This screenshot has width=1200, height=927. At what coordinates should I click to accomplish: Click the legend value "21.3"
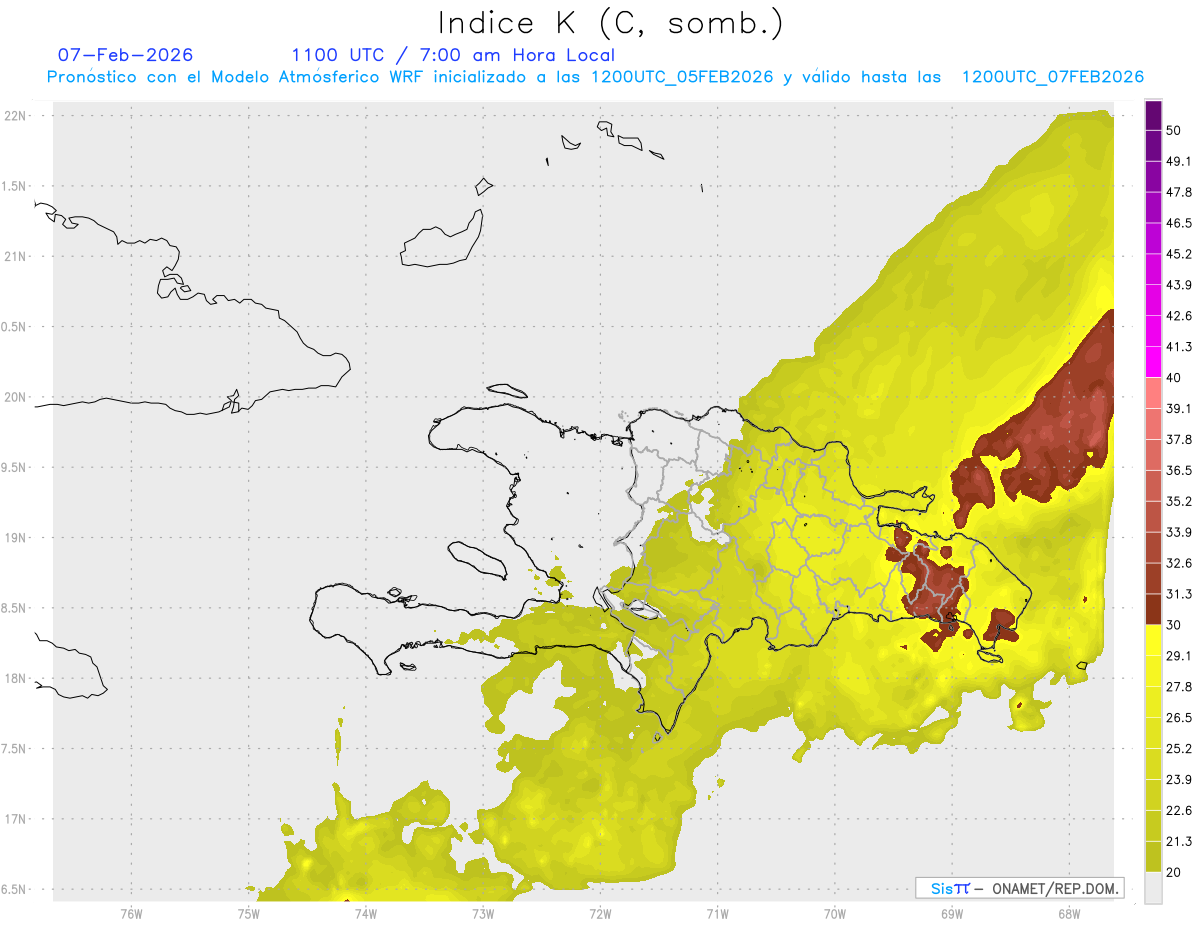tap(1179, 841)
